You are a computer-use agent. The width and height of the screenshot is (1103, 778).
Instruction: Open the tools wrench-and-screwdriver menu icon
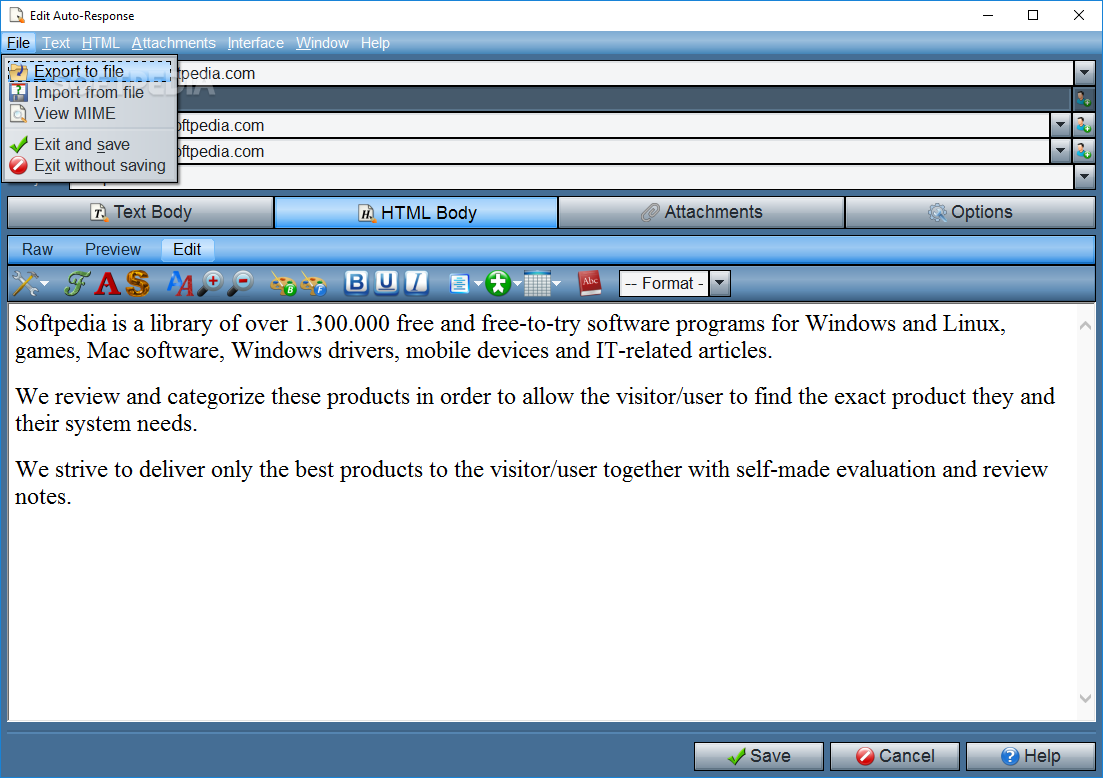click(x=25, y=283)
